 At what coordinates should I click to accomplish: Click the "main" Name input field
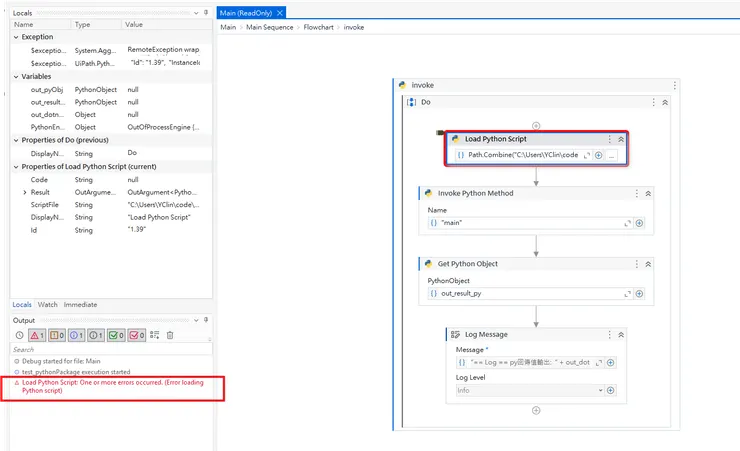[530, 223]
